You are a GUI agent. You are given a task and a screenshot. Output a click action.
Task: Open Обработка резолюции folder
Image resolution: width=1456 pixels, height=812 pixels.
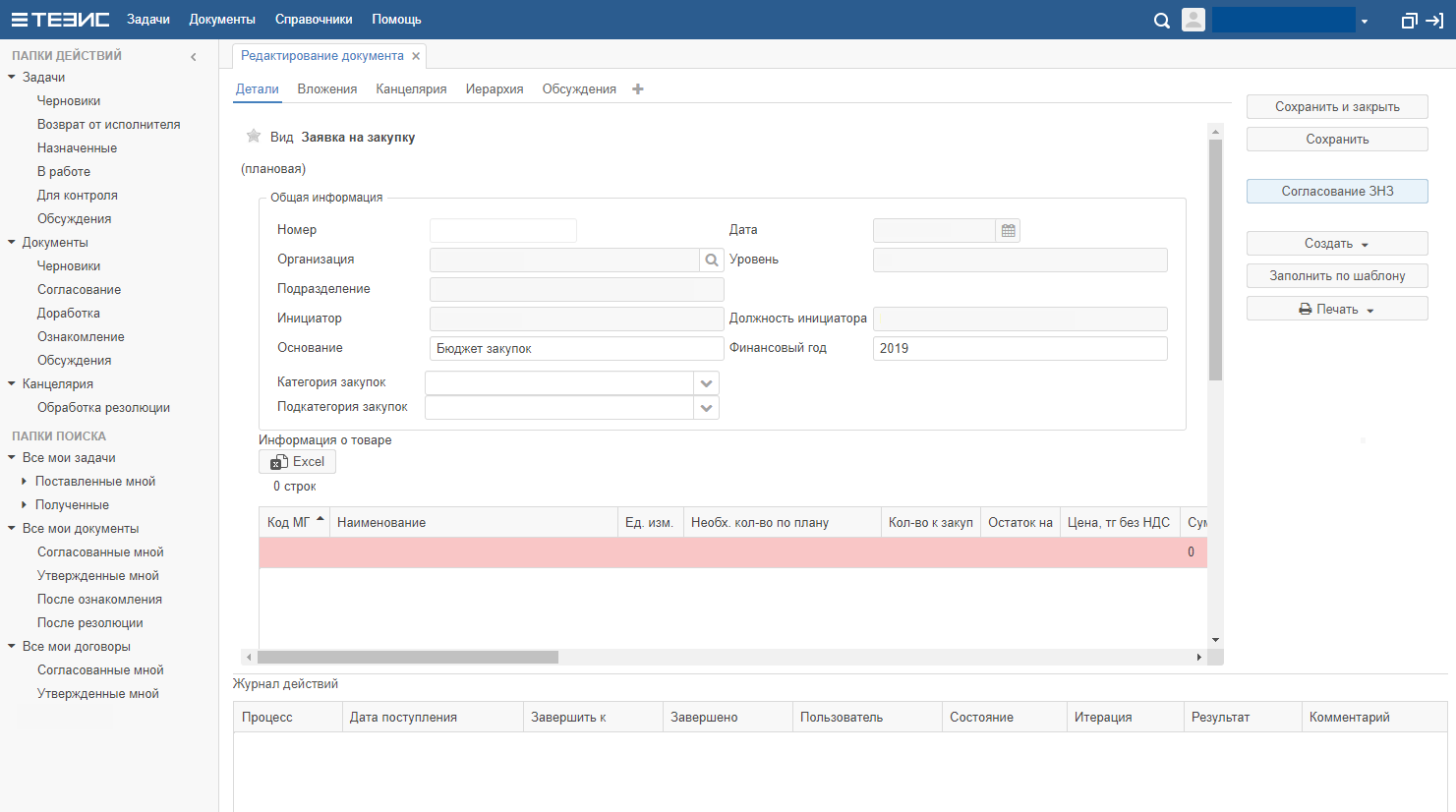coord(103,407)
